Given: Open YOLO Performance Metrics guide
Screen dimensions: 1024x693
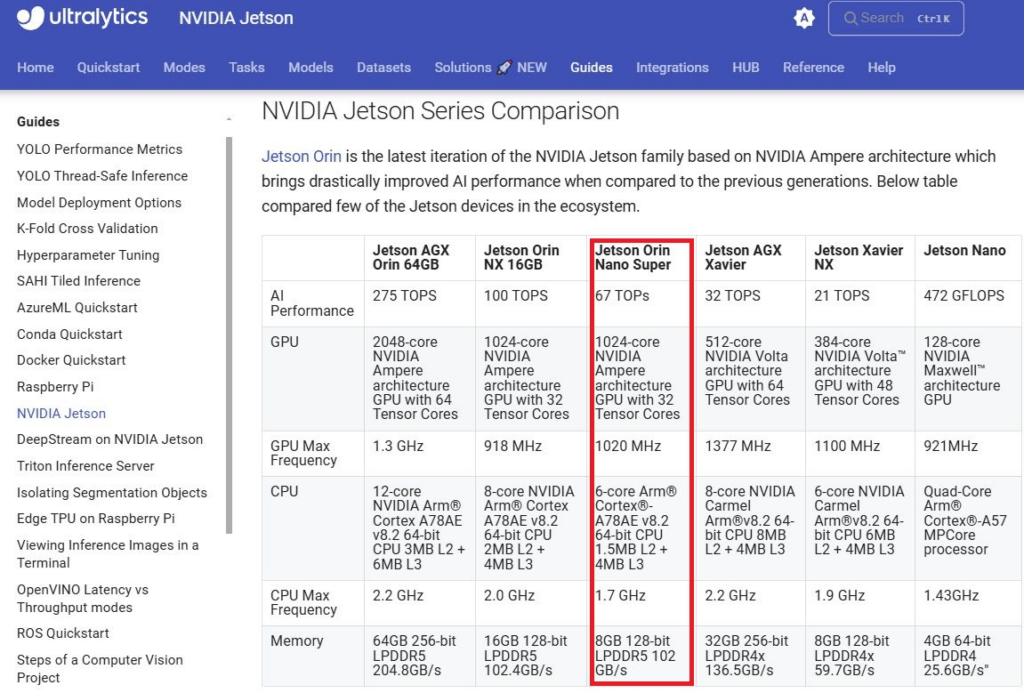Looking at the screenshot, I should 99,149.
